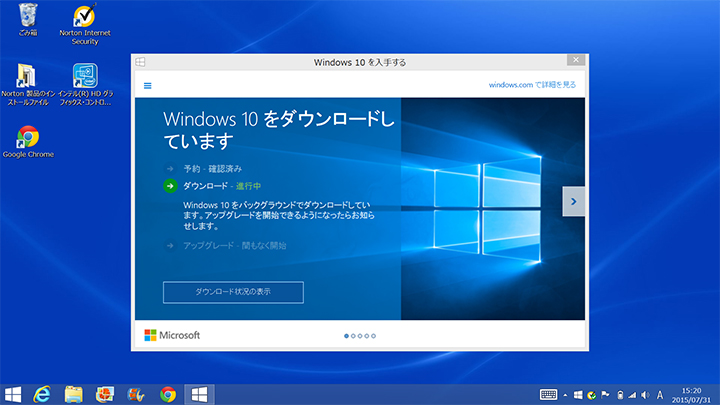
Task: Open the clock and date in taskbar
Action: [x=690, y=394]
